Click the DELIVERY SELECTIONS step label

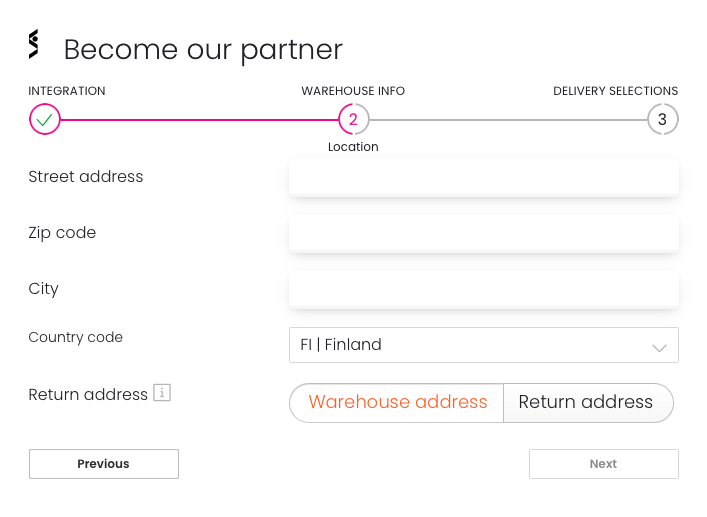pos(615,91)
